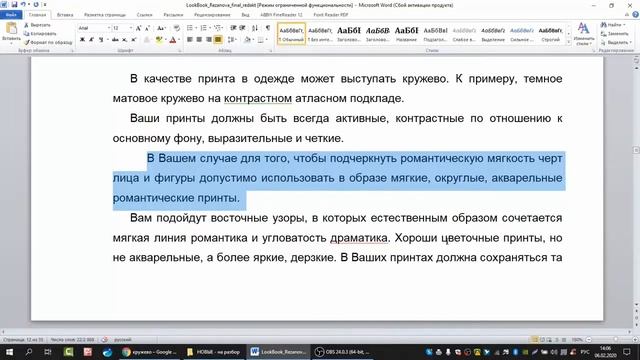Expand the Styles gallery more arrow
The width and height of the screenshot is (640, 360).
click(569, 42)
